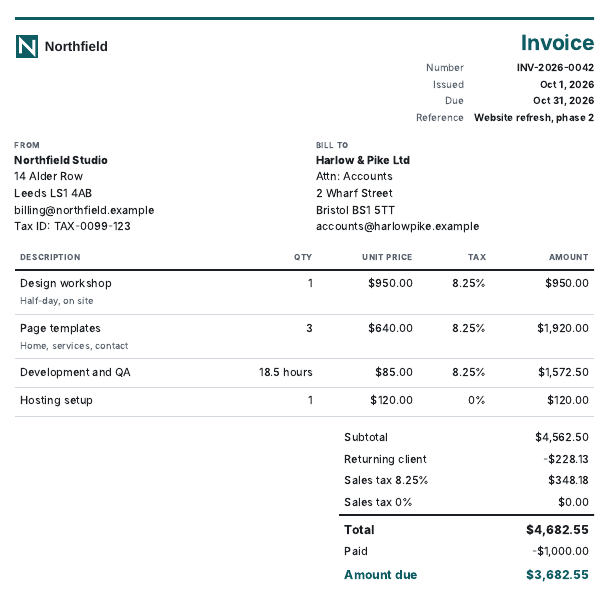Click the $1,920.00 amount
This screenshot has height=600, width=610.
563,328
